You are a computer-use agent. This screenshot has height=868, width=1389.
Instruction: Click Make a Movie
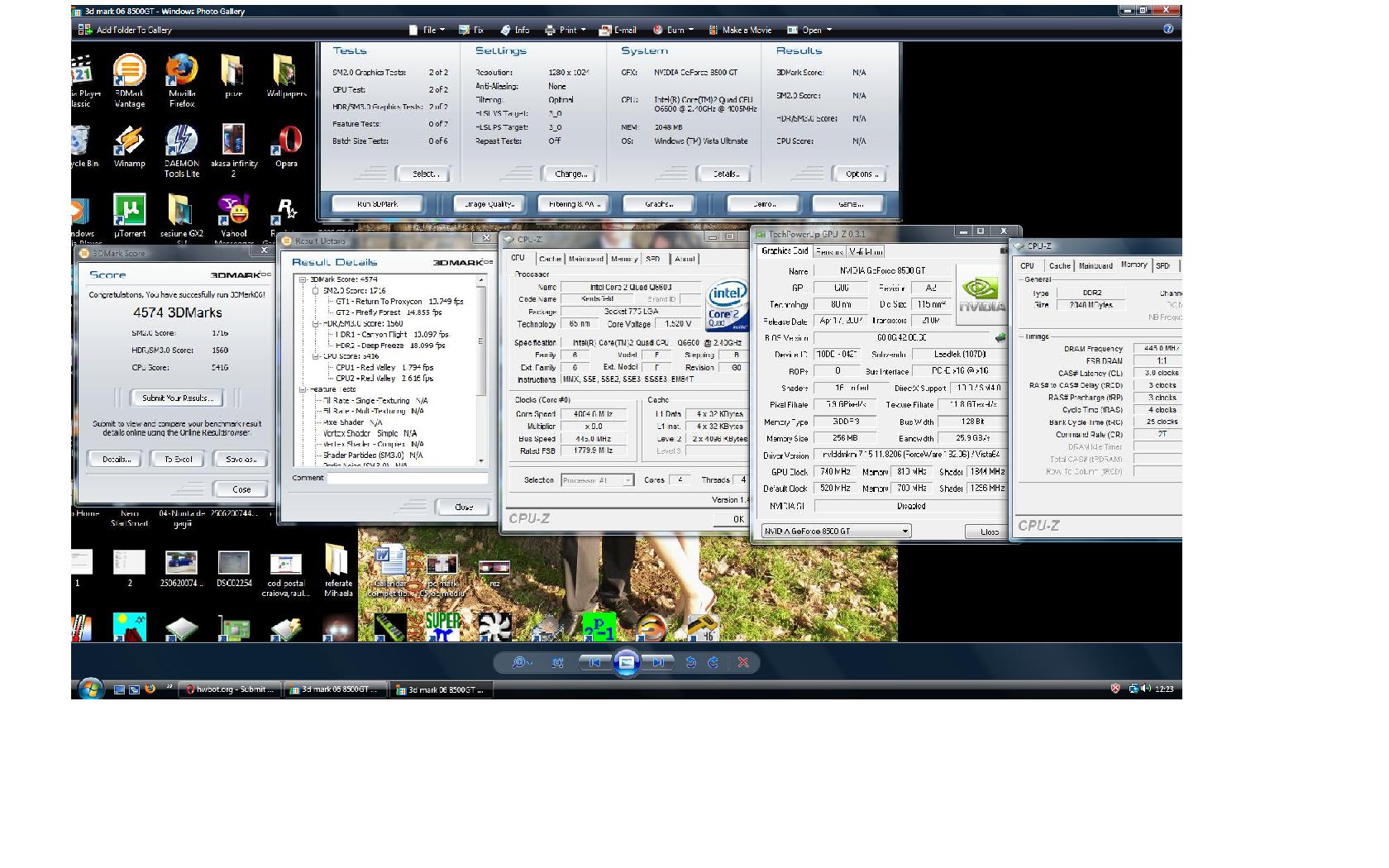pyautogui.click(x=740, y=30)
